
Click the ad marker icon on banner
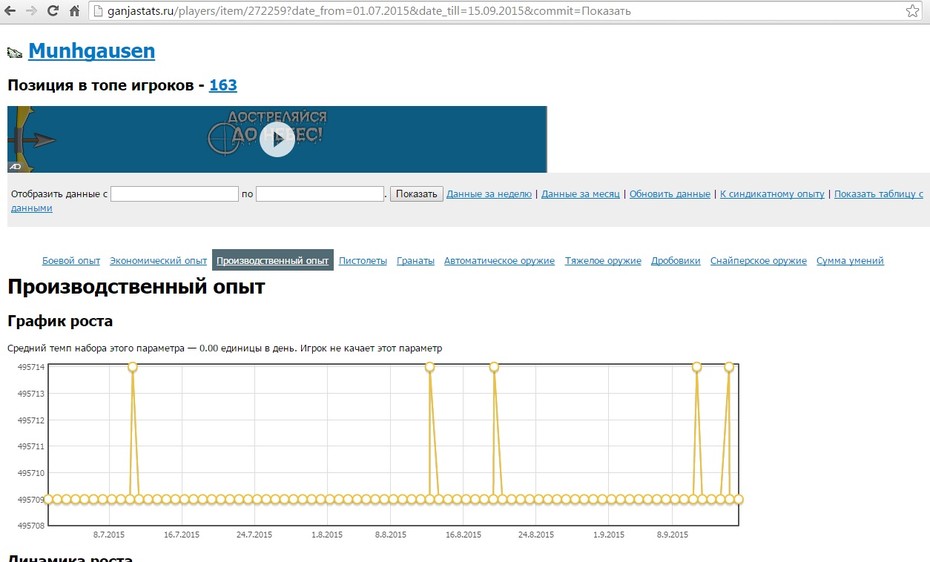[15, 167]
